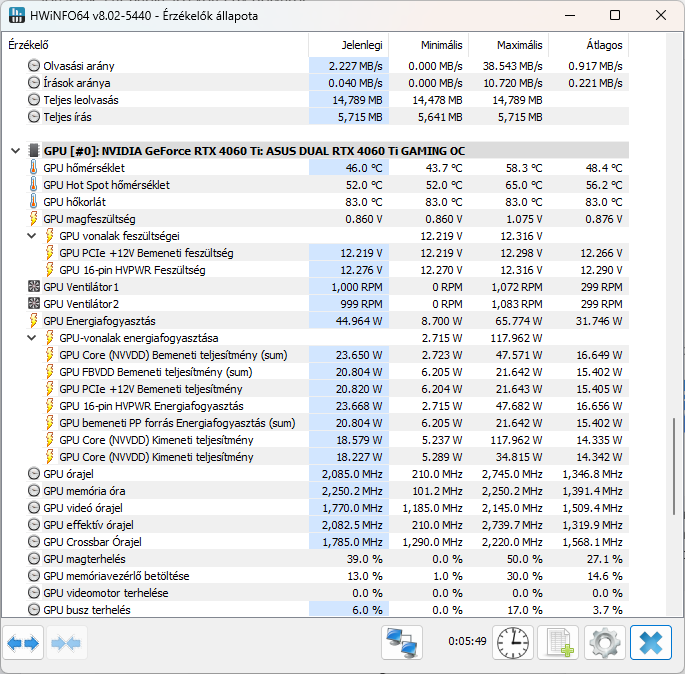Click the Érzékelő column header
Image resolution: width=685 pixels, height=674 pixels.
click(155, 45)
